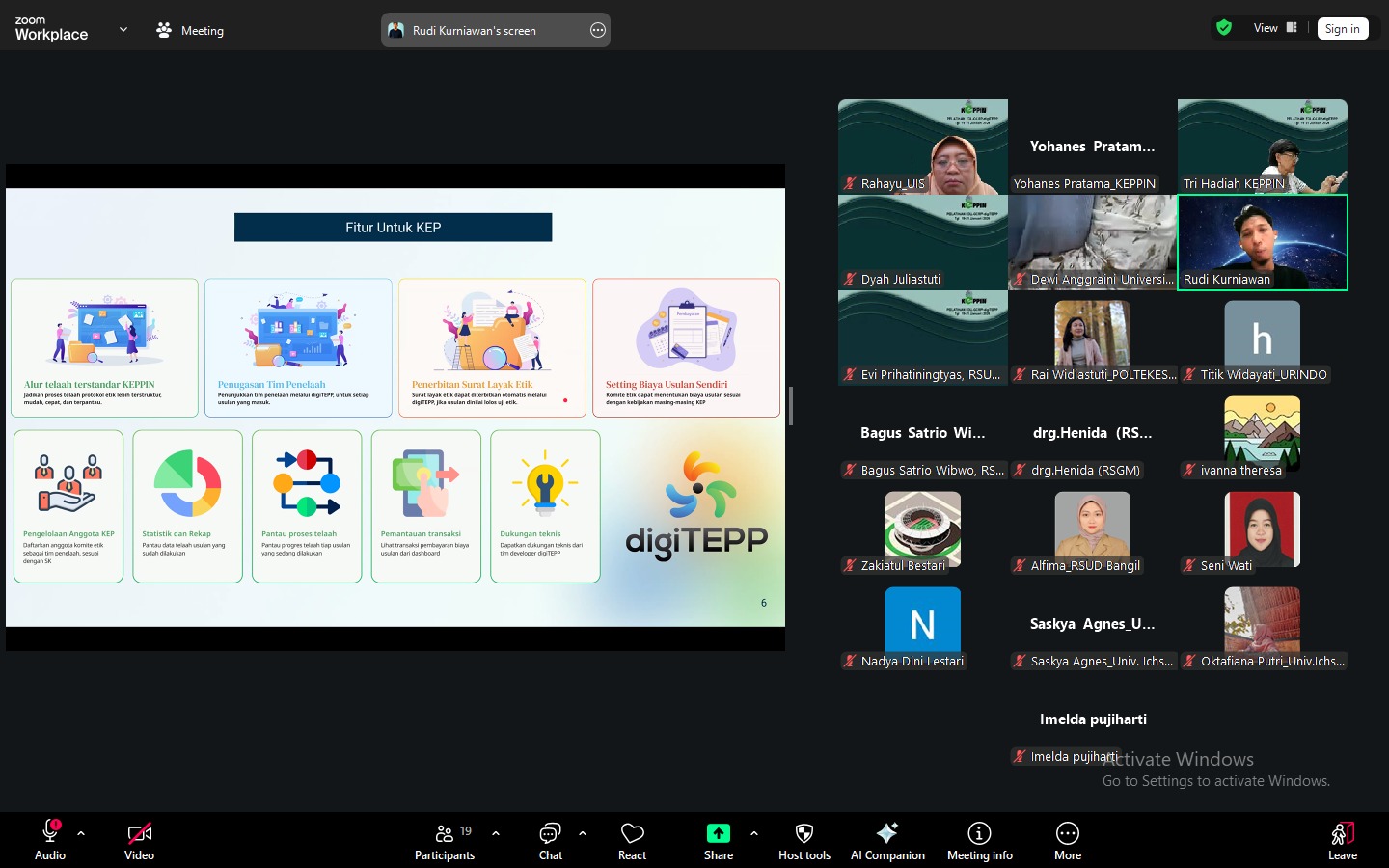
Task: Select the Meeting tab in top bar
Action: pyautogui.click(x=191, y=30)
